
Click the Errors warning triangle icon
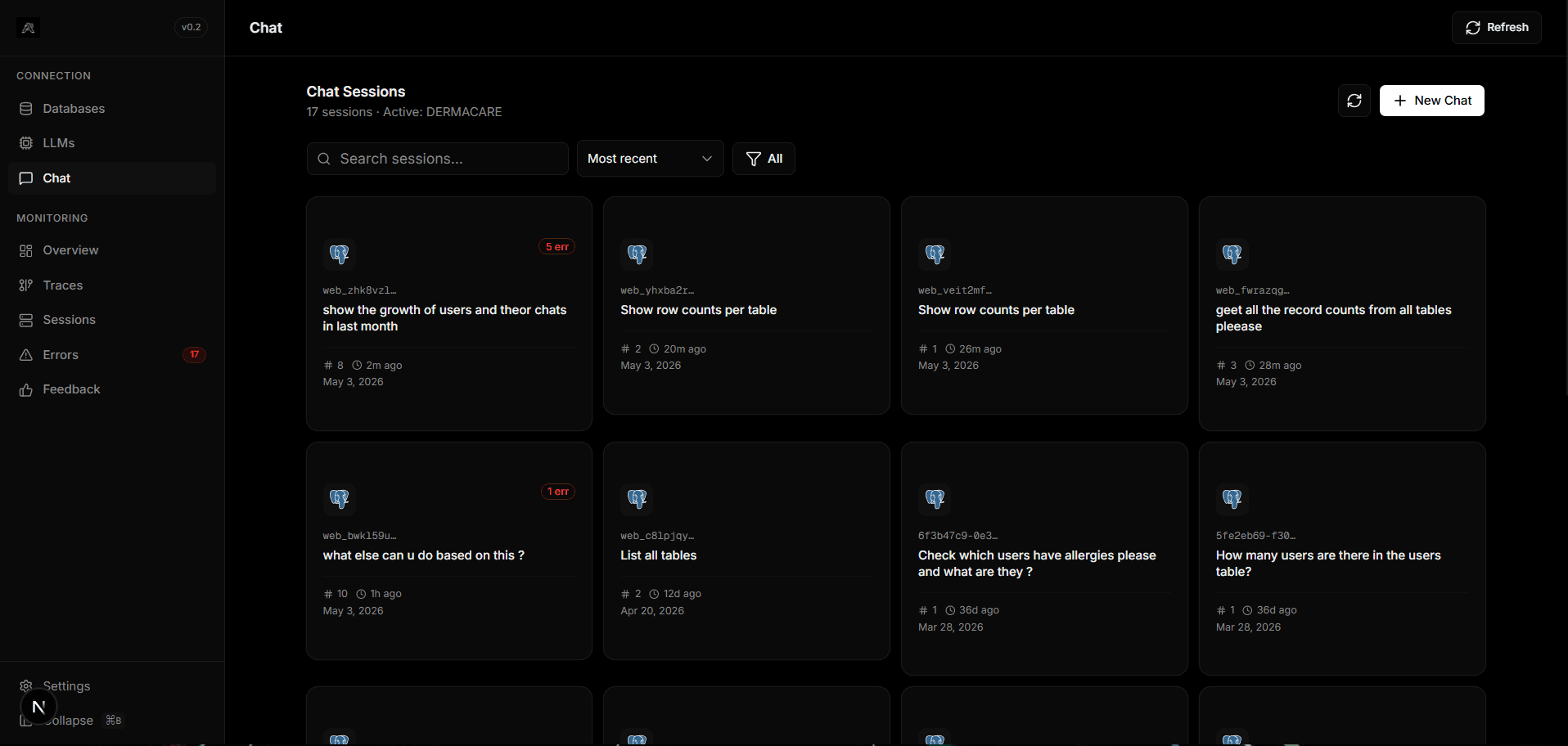click(26, 355)
